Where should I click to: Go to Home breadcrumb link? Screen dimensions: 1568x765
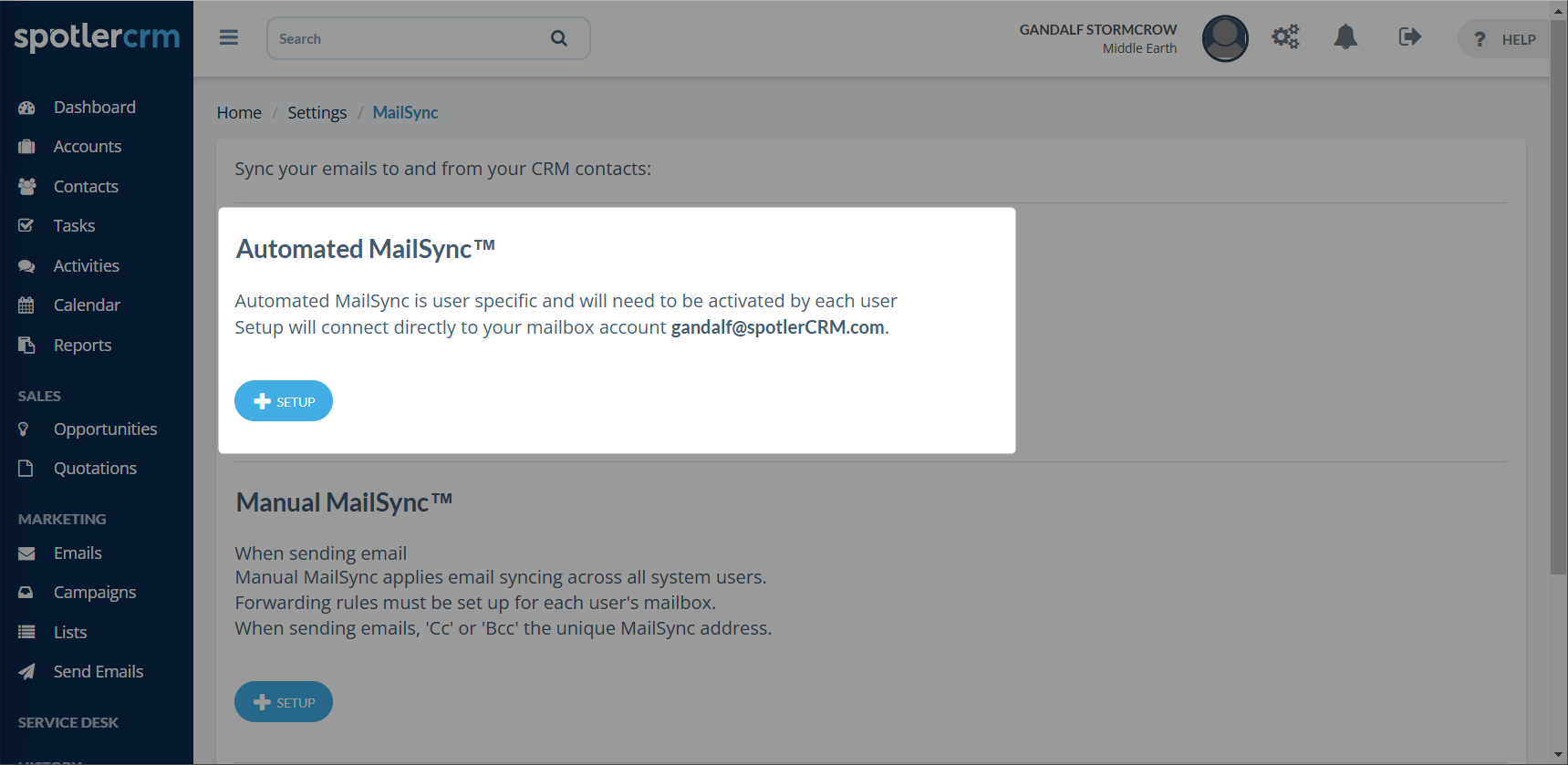239,112
